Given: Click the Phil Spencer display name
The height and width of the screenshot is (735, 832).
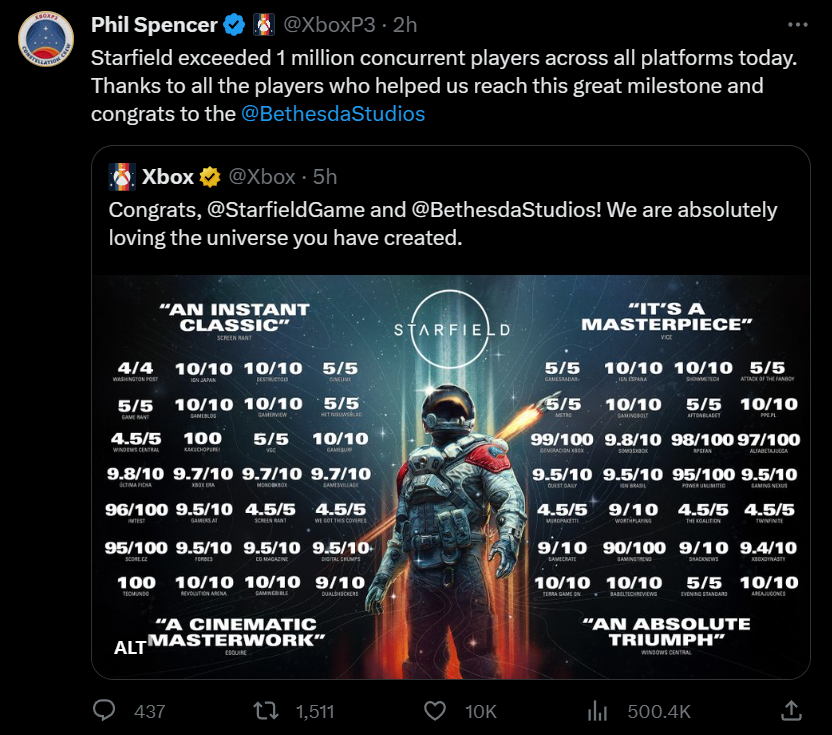Looking at the screenshot, I should pos(154,25).
